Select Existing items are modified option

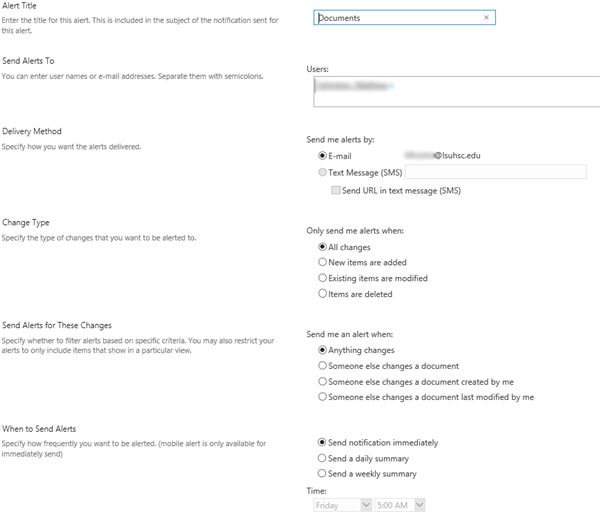(322, 278)
